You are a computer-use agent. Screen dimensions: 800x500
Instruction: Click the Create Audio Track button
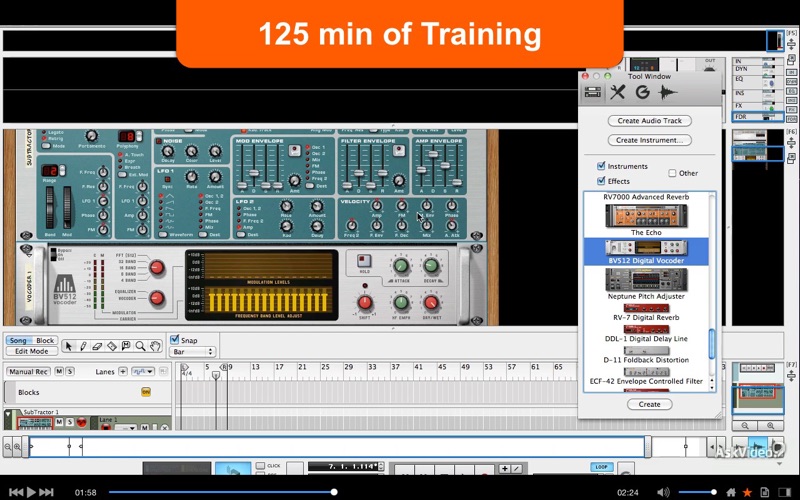(x=649, y=121)
